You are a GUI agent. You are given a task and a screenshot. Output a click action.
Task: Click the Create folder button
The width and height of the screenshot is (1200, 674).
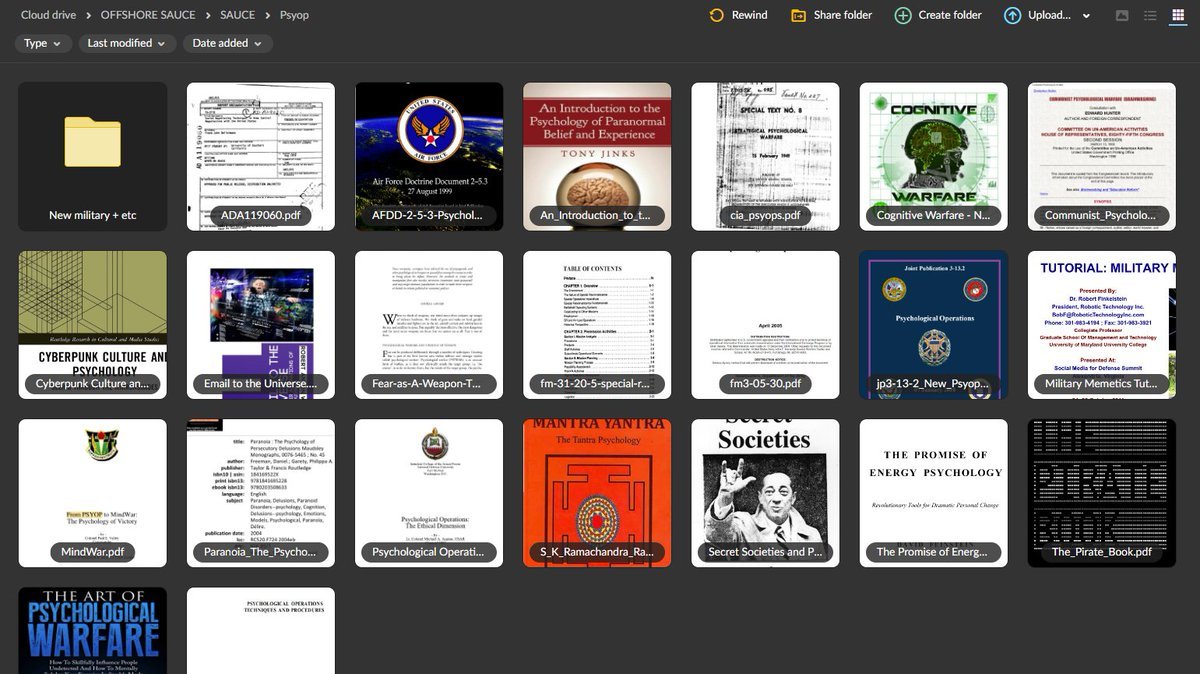pyautogui.click(x=938, y=15)
